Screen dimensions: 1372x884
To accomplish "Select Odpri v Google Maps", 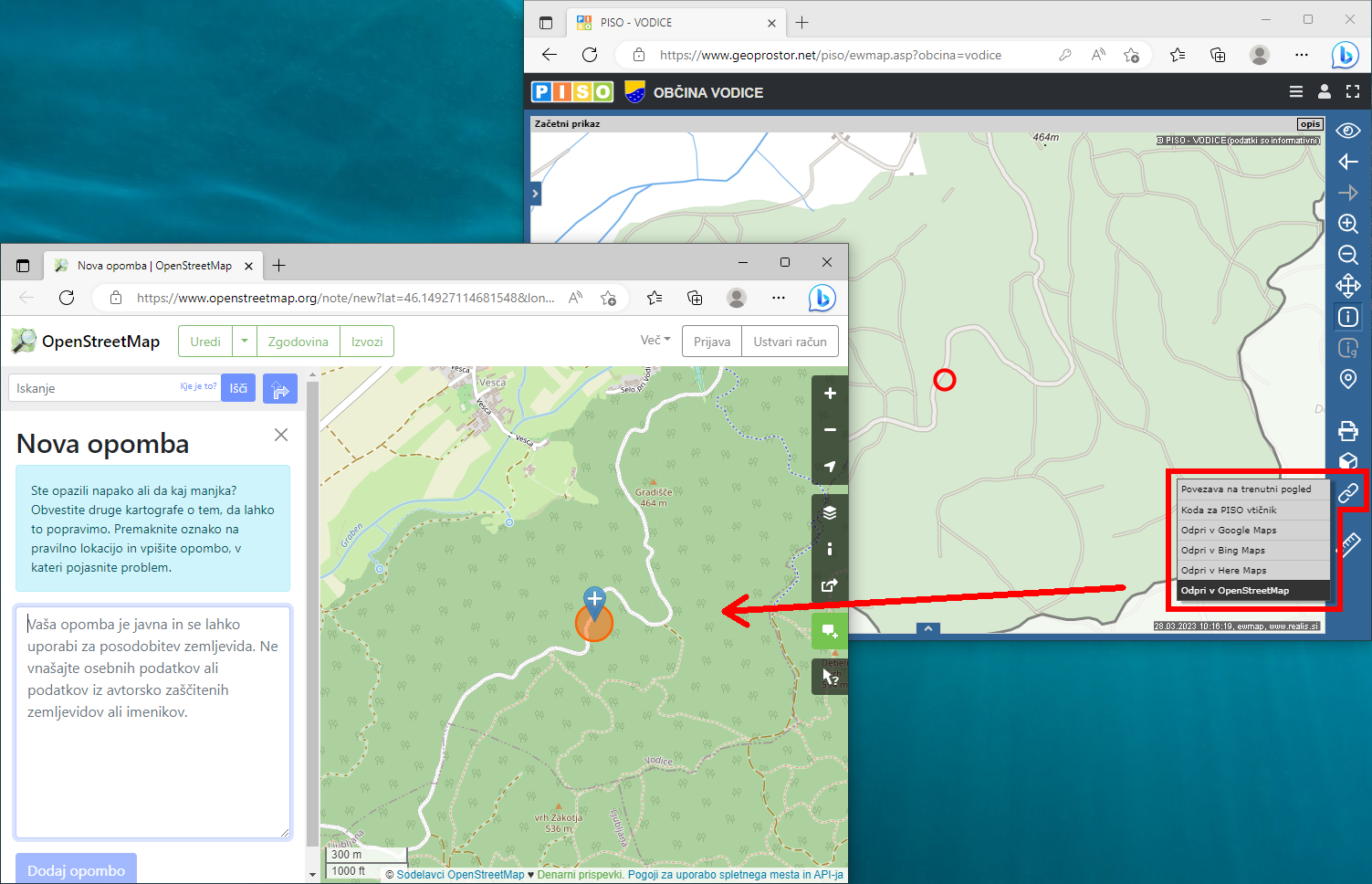I will tap(1252, 530).
